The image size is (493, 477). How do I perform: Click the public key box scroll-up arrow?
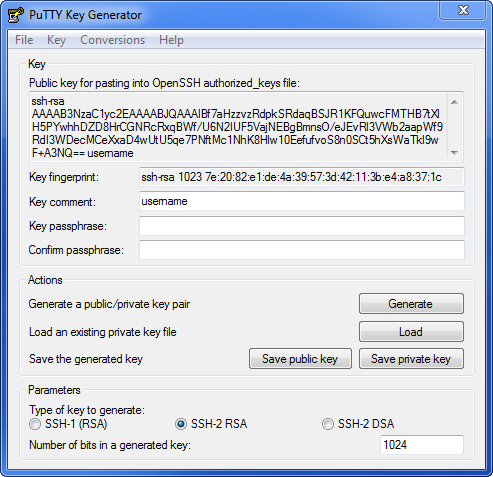(x=454, y=102)
